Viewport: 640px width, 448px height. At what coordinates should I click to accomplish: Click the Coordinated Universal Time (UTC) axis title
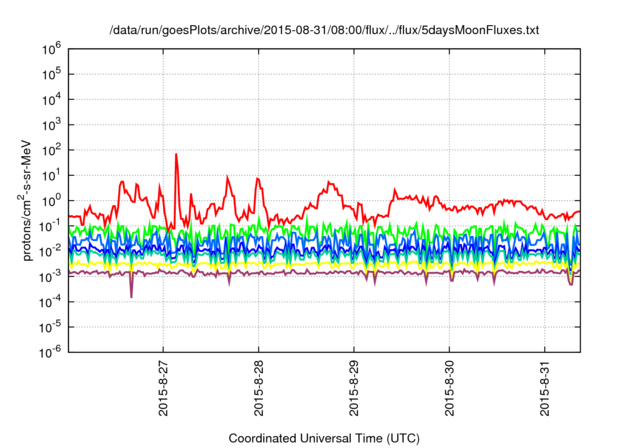coord(324,439)
